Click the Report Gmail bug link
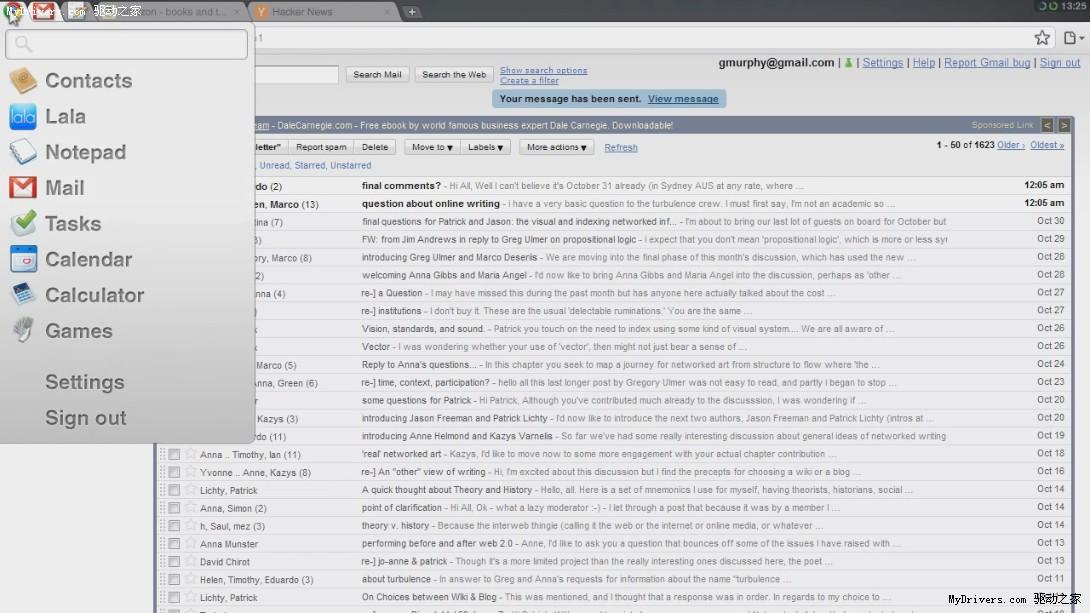Screen dimensions: 1090x613 [x=987, y=63]
